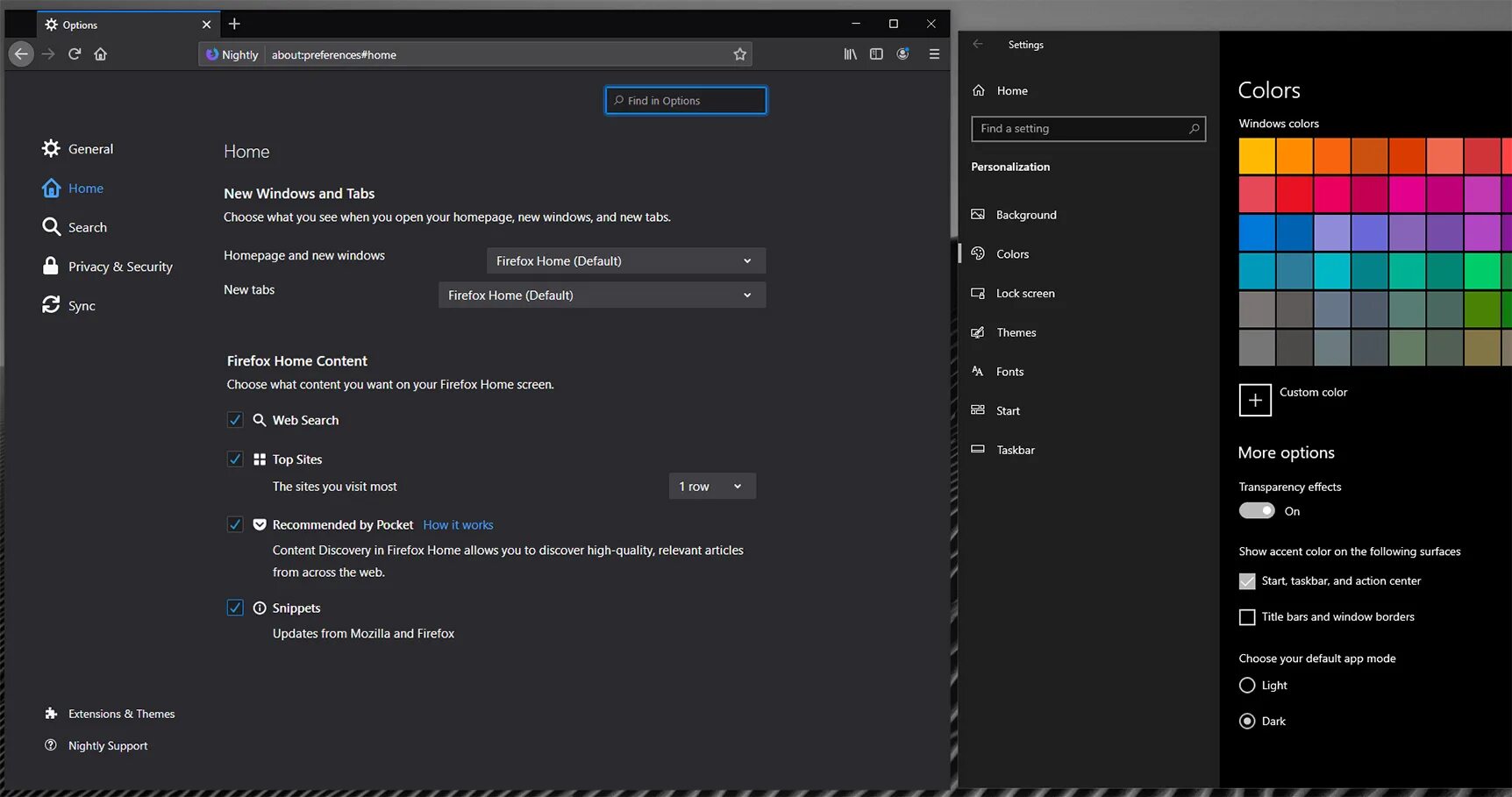Select Light default app mode

pos(1247,686)
